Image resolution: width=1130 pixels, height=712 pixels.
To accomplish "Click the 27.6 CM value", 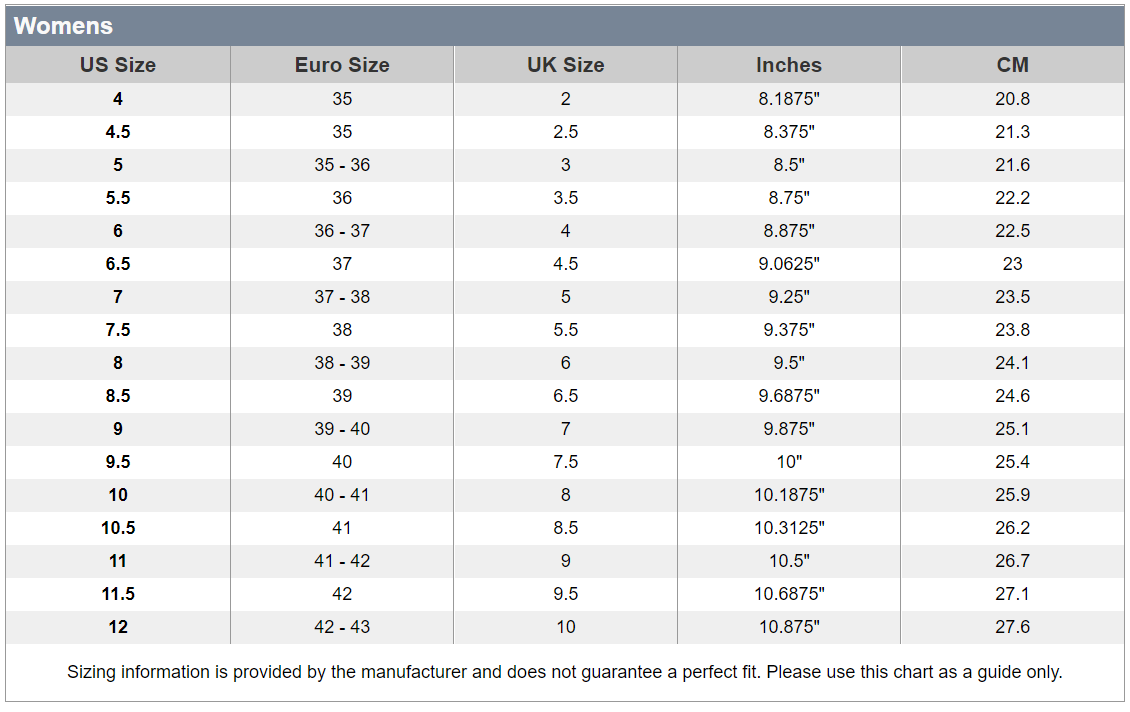I will (1013, 627).
